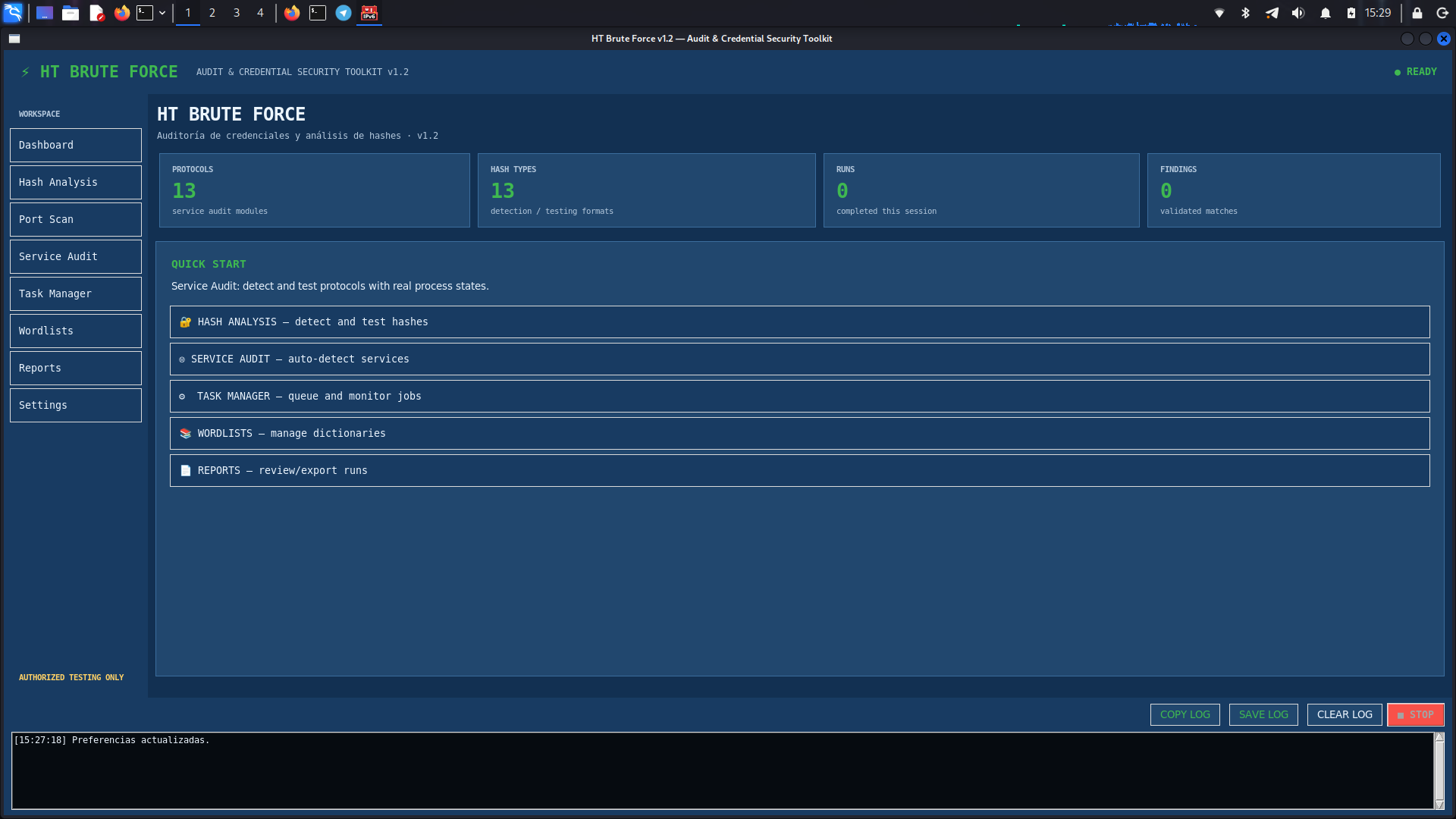Click the COPY LOG button

pyautogui.click(x=1185, y=714)
